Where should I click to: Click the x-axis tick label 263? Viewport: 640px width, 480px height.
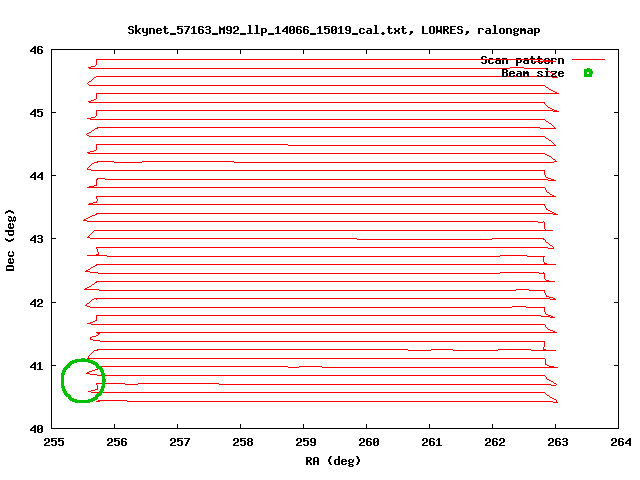[x=558, y=442]
